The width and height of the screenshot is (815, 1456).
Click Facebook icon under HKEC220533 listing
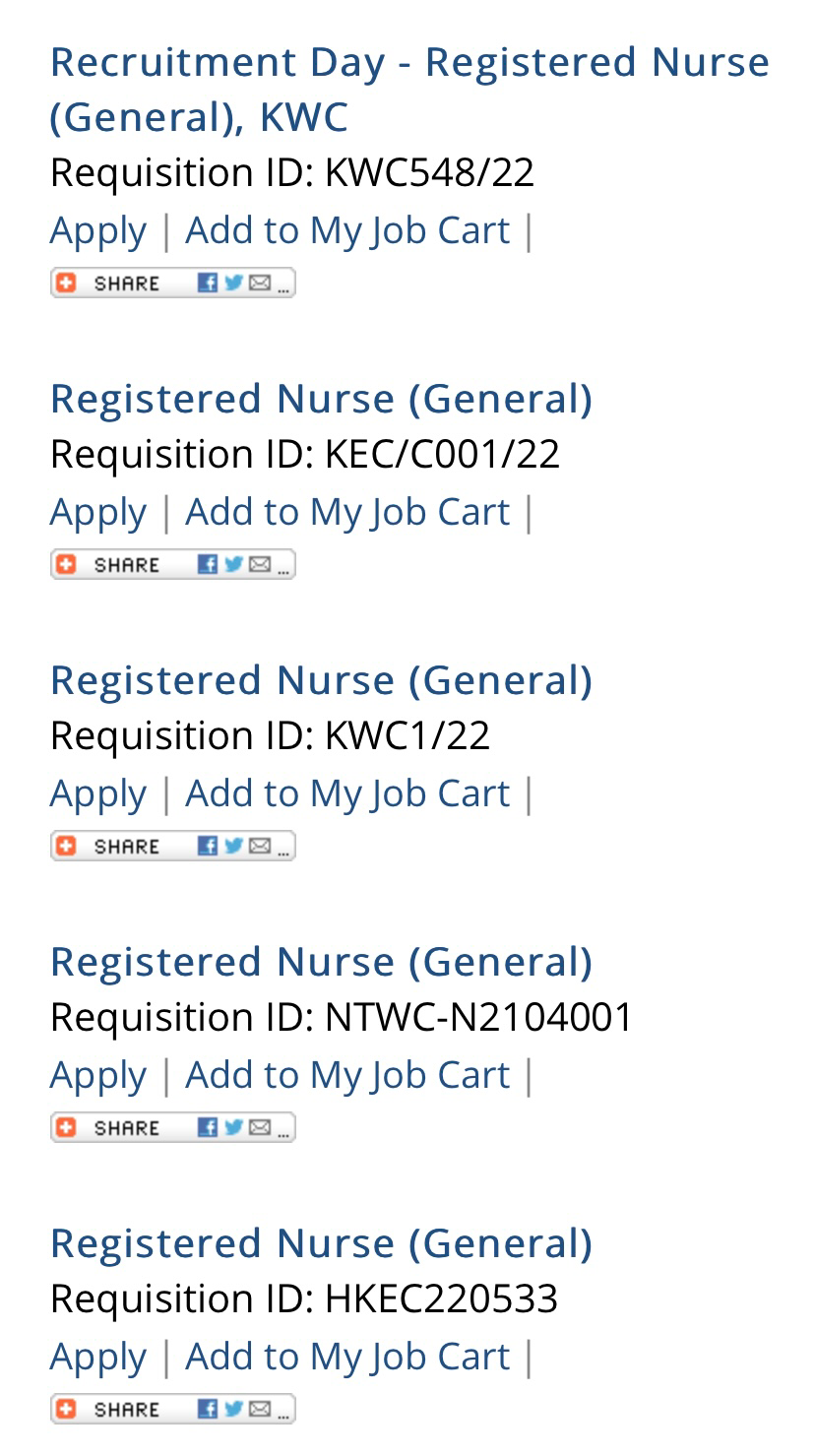pyautogui.click(x=208, y=1410)
